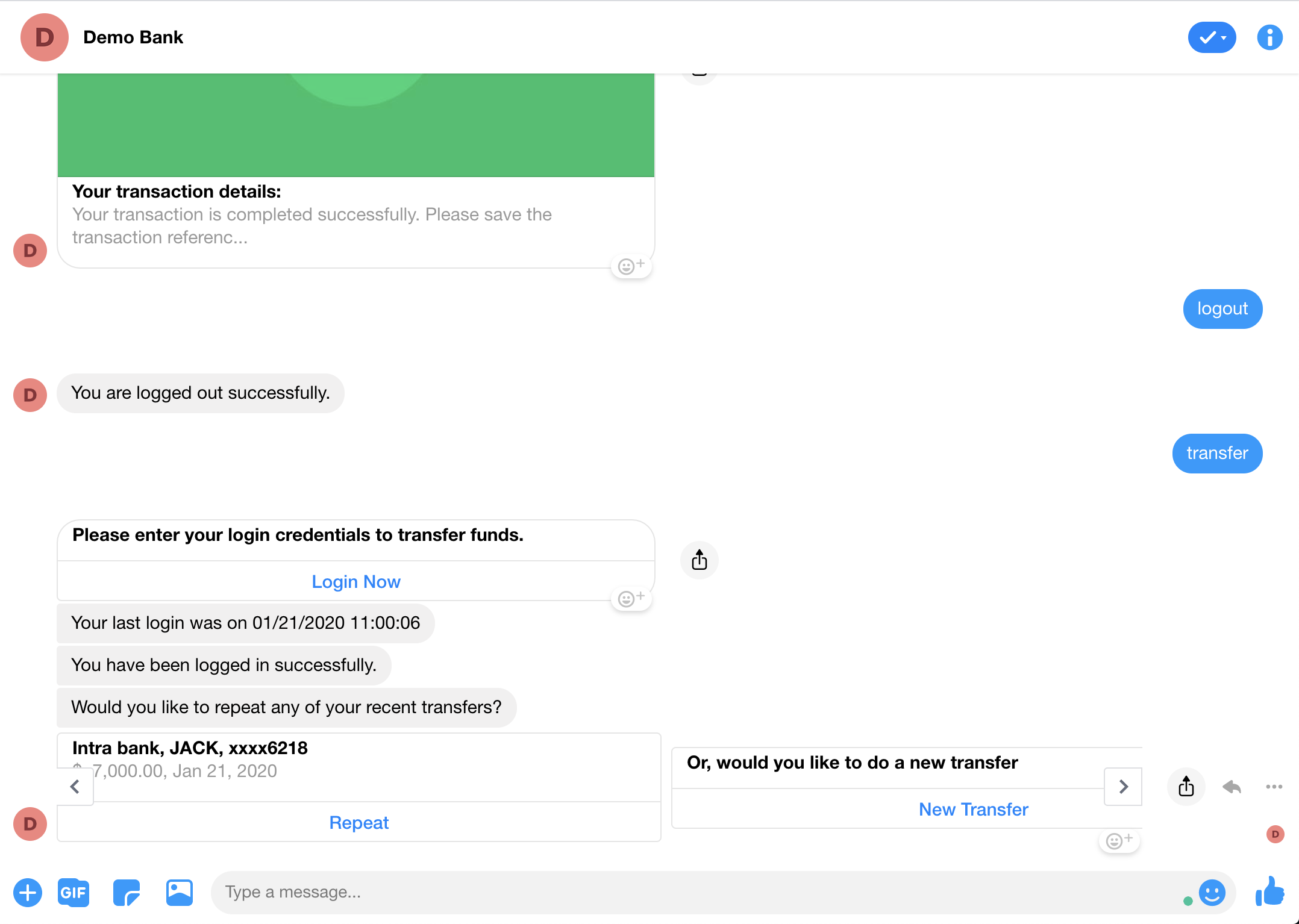Open more options for carousel message

pyautogui.click(x=1274, y=787)
